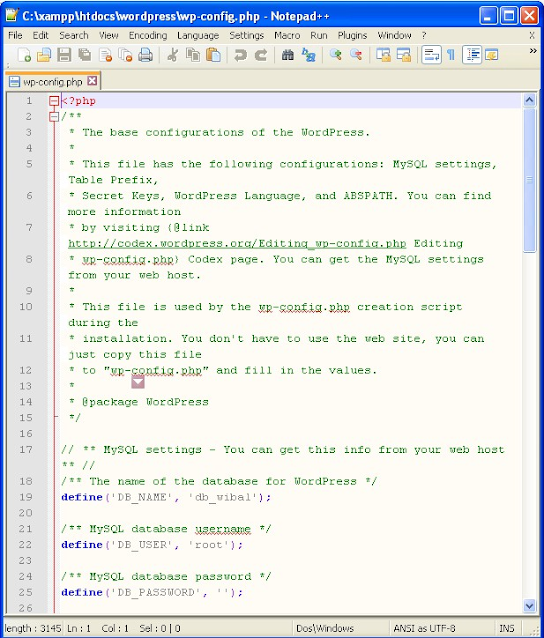Expand hidden toolbar items chevron
The image size is (544, 638).
pos(533,50)
